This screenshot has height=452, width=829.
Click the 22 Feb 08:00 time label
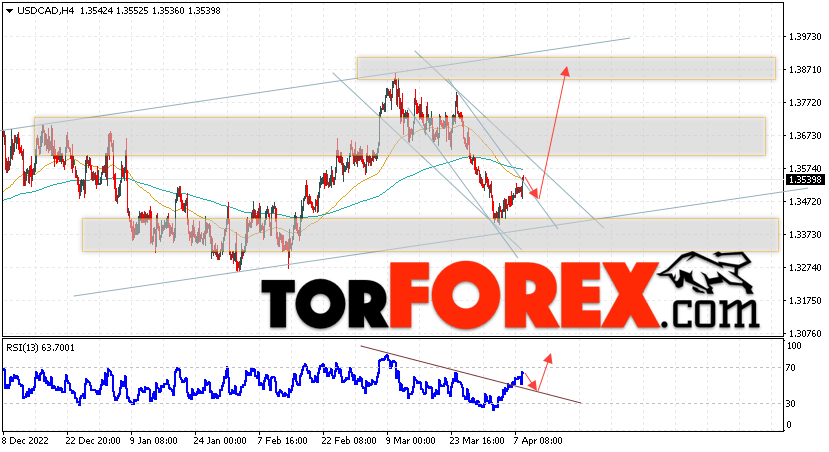[349, 440]
